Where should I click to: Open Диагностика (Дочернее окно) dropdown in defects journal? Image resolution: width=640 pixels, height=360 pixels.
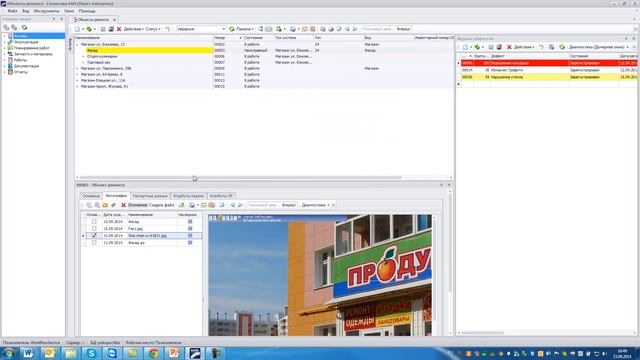coord(599,47)
